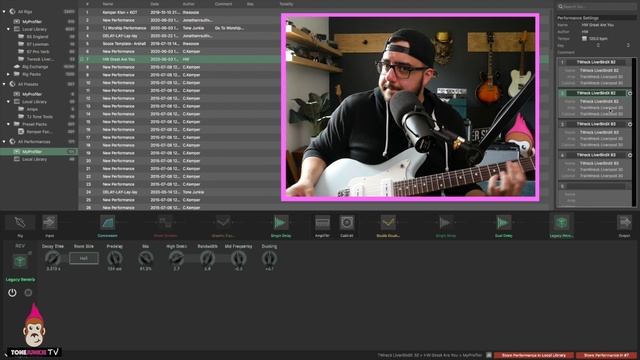Adjust the Bandwidth knob
Screen dimensions: 640x360
click(207, 258)
